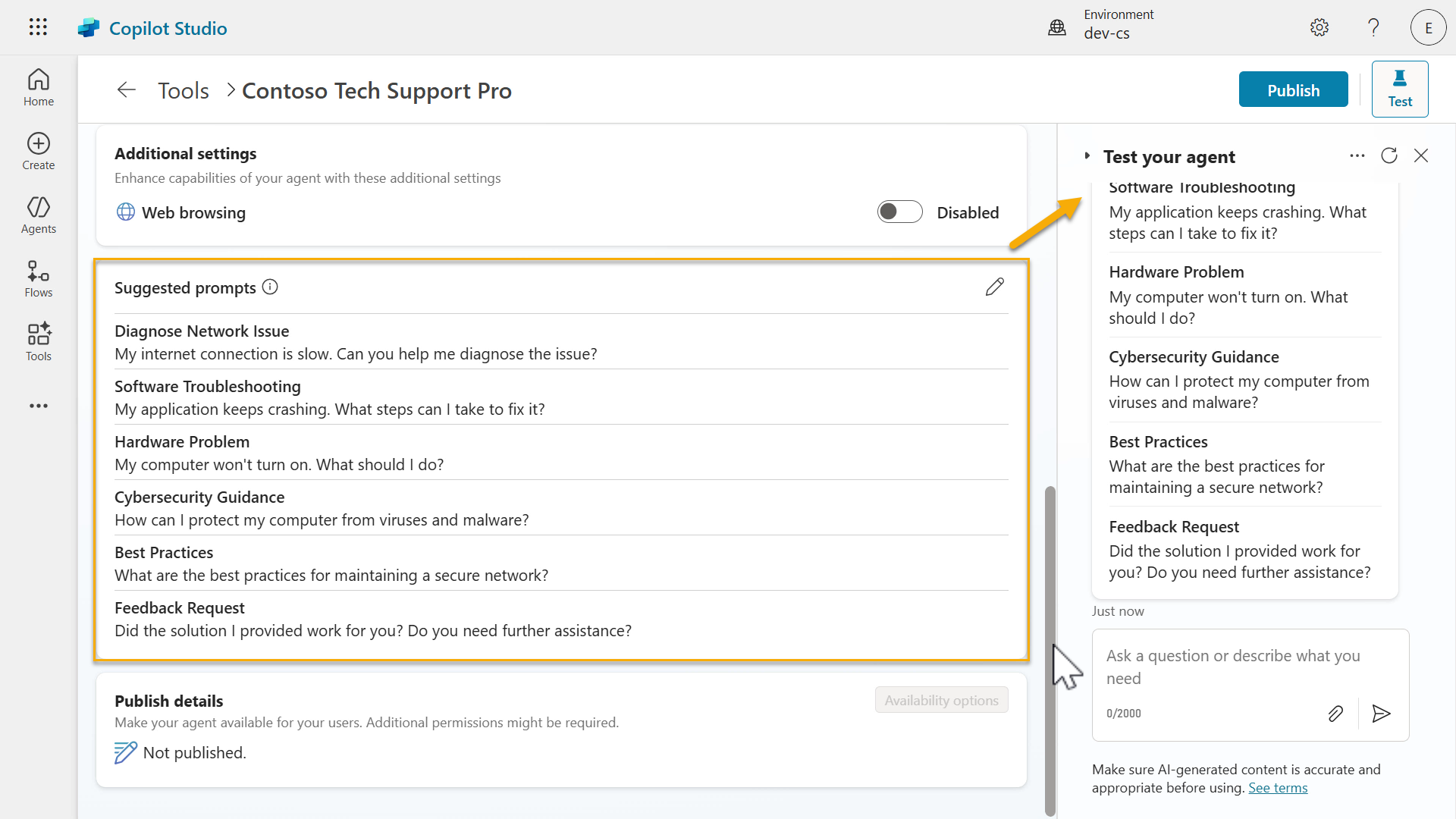Viewport: 1456px width, 819px height.
Task: Click the Just now timestamp
Action: (1118, 611)
